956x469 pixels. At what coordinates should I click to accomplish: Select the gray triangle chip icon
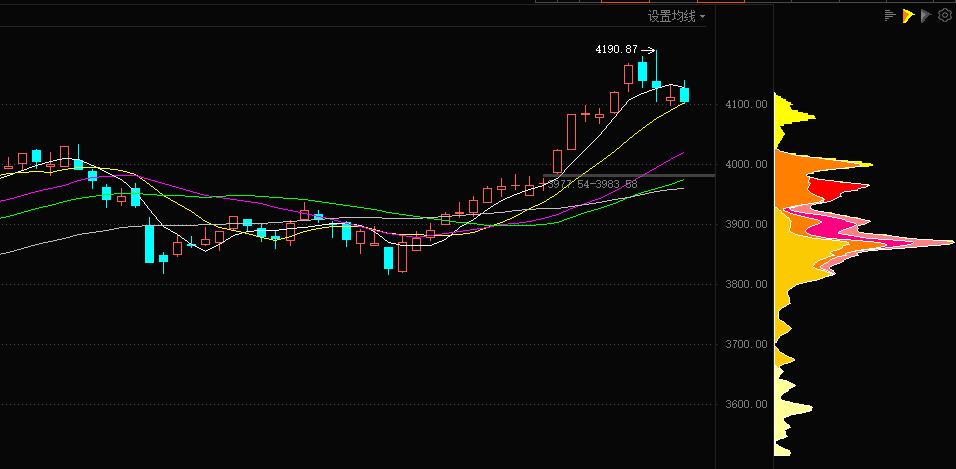(x=926, y=16)
